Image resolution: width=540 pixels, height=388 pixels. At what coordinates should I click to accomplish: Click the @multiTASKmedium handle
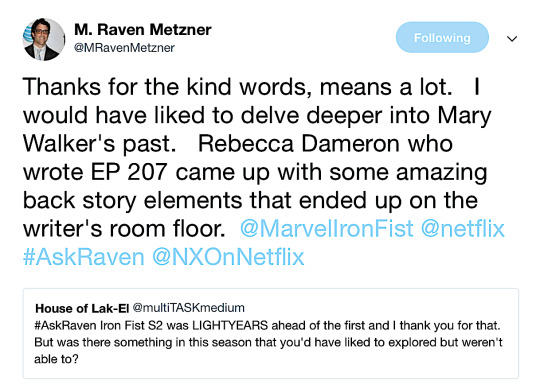click(x=189, y=308)
